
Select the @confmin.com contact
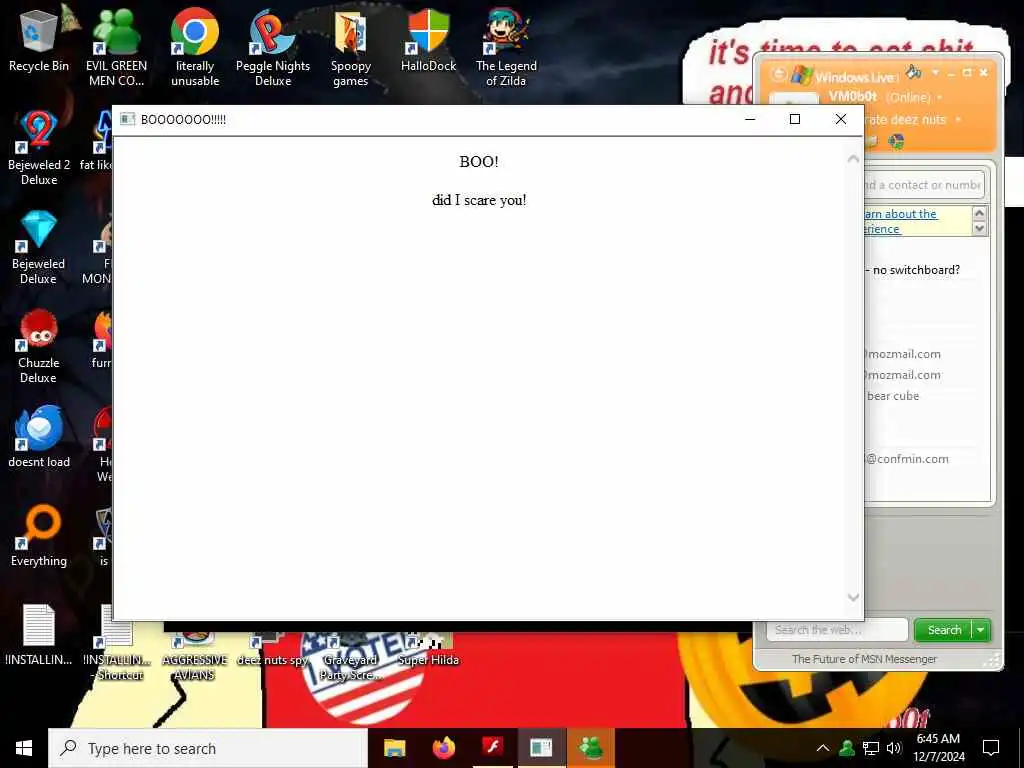click(907, 459)
